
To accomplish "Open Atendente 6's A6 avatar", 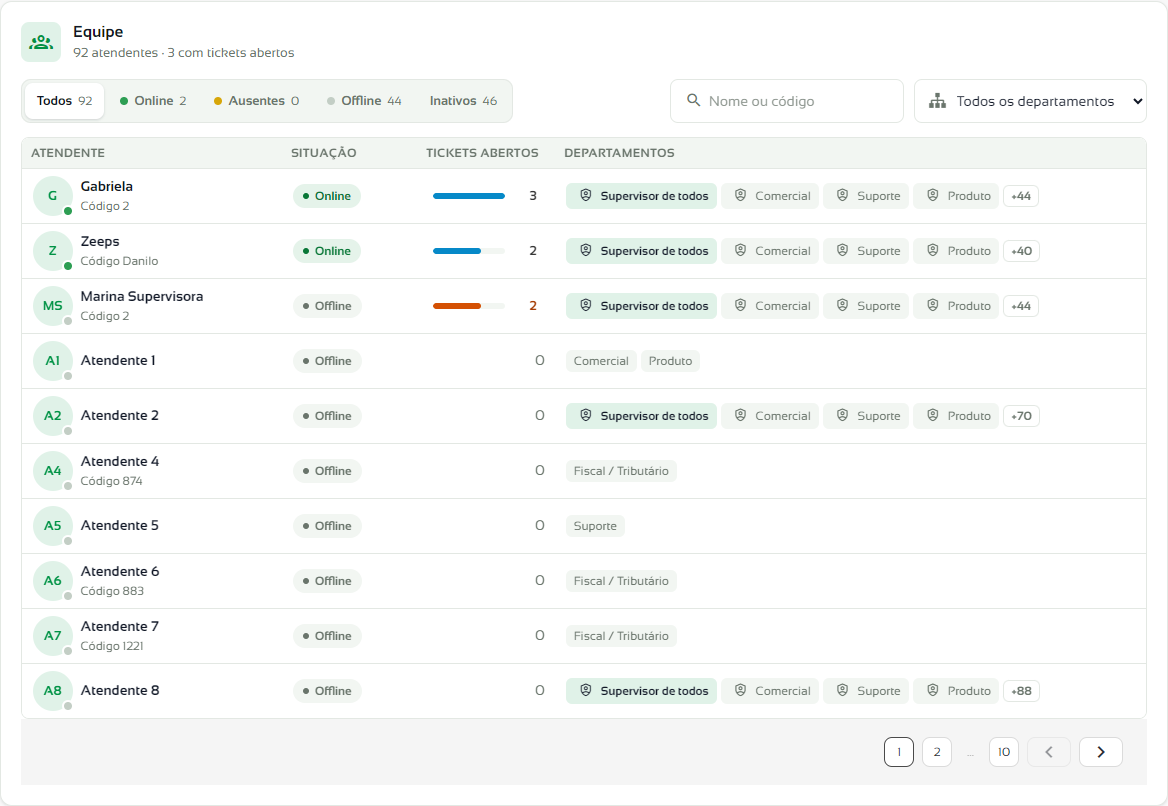I will pyautogui.click(x=53, y=581).
